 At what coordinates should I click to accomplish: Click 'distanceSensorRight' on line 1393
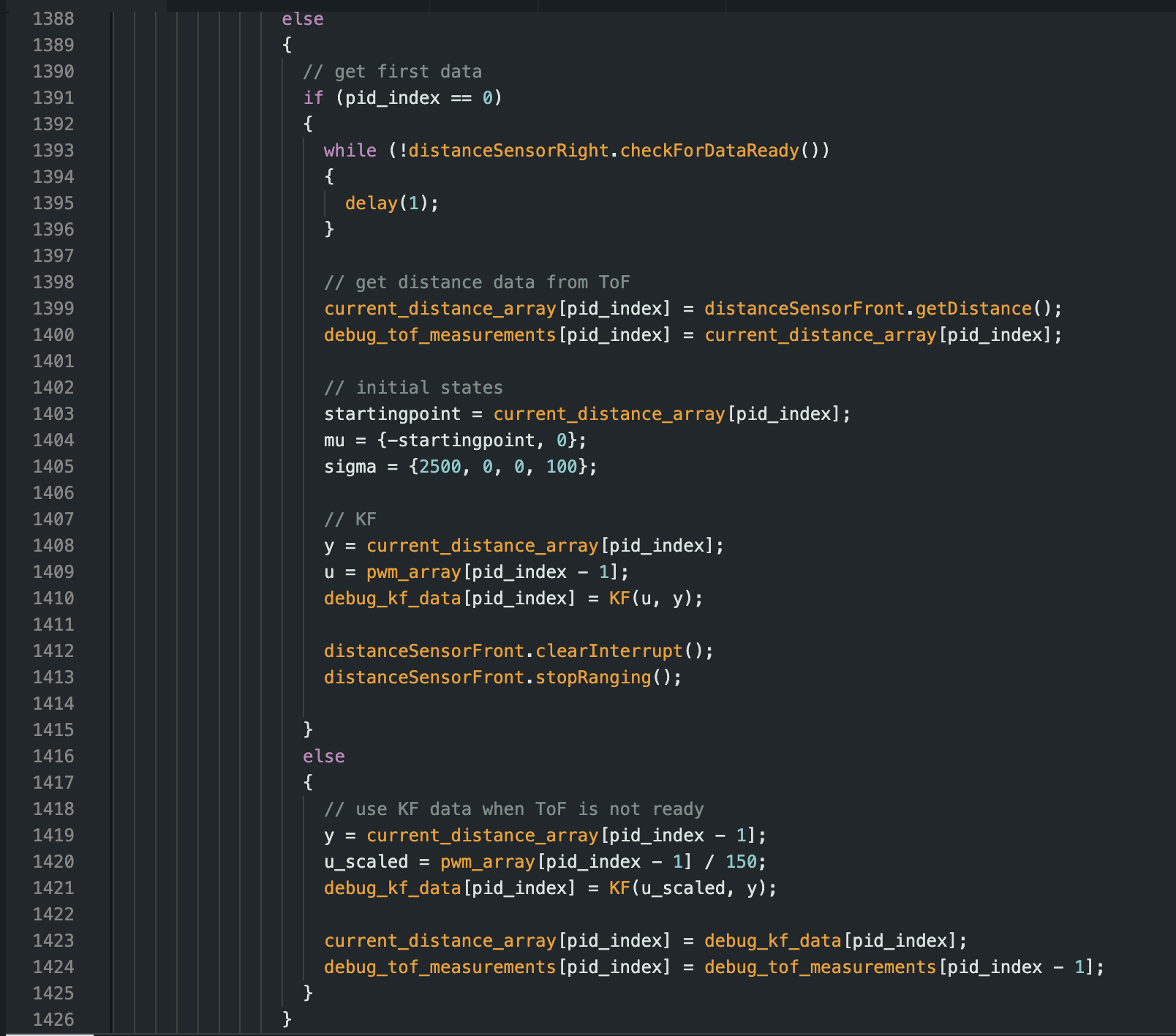[509, 151]
